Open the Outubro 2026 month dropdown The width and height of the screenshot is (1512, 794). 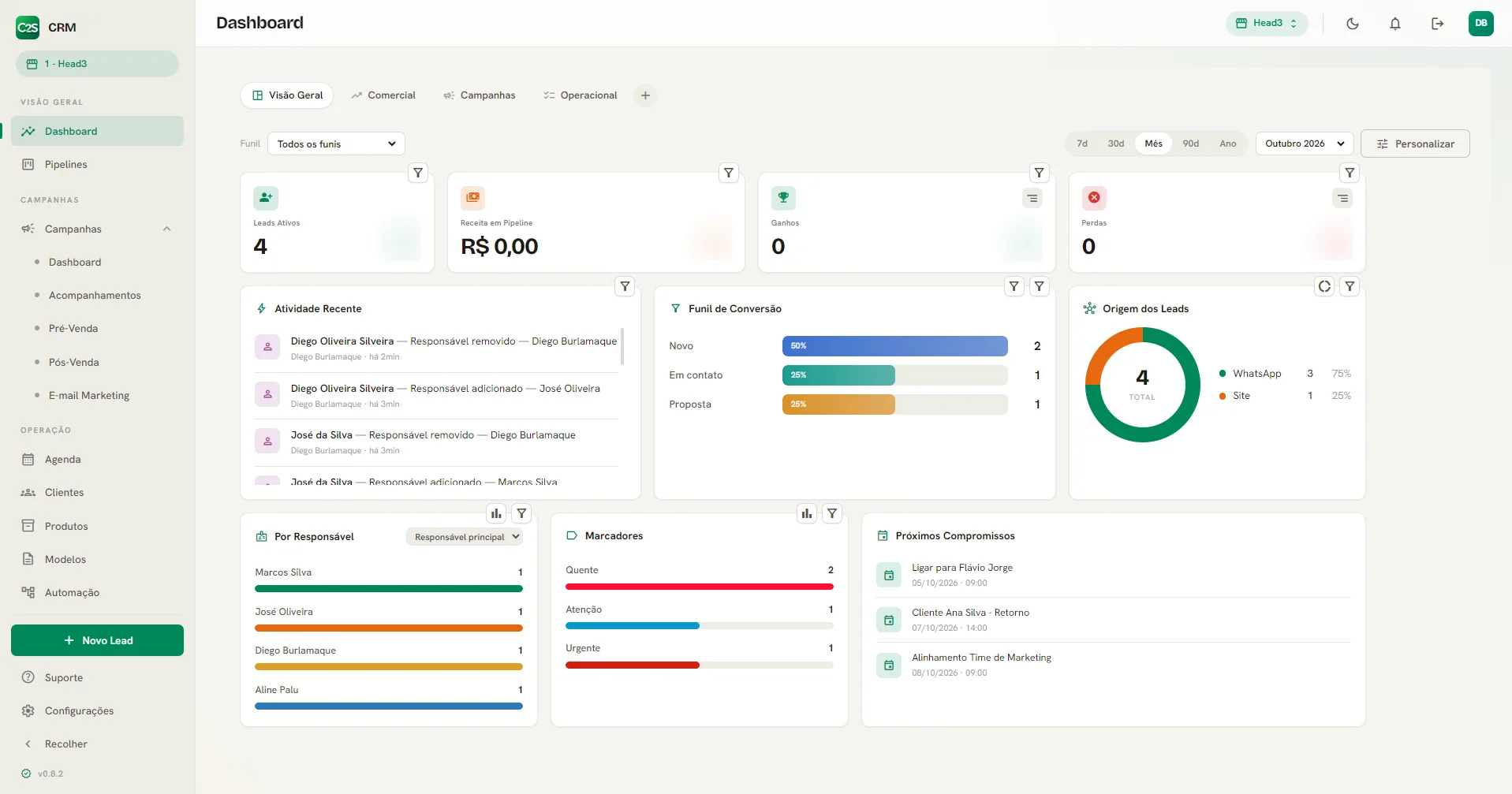[x=1305, y=144]
